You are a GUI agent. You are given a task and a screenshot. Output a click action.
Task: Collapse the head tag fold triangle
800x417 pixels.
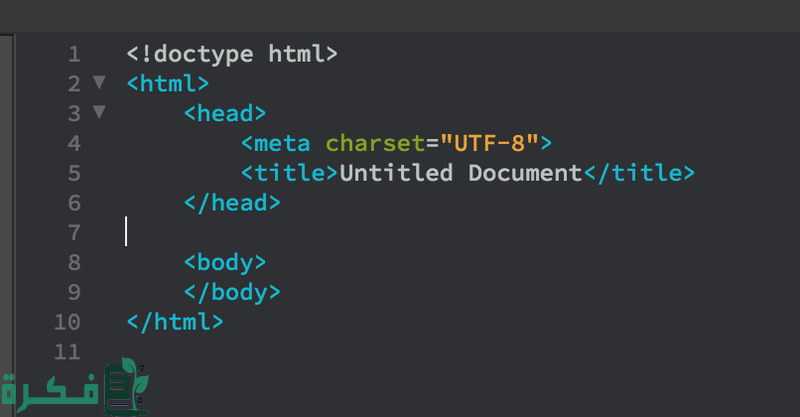coord(98,112)
